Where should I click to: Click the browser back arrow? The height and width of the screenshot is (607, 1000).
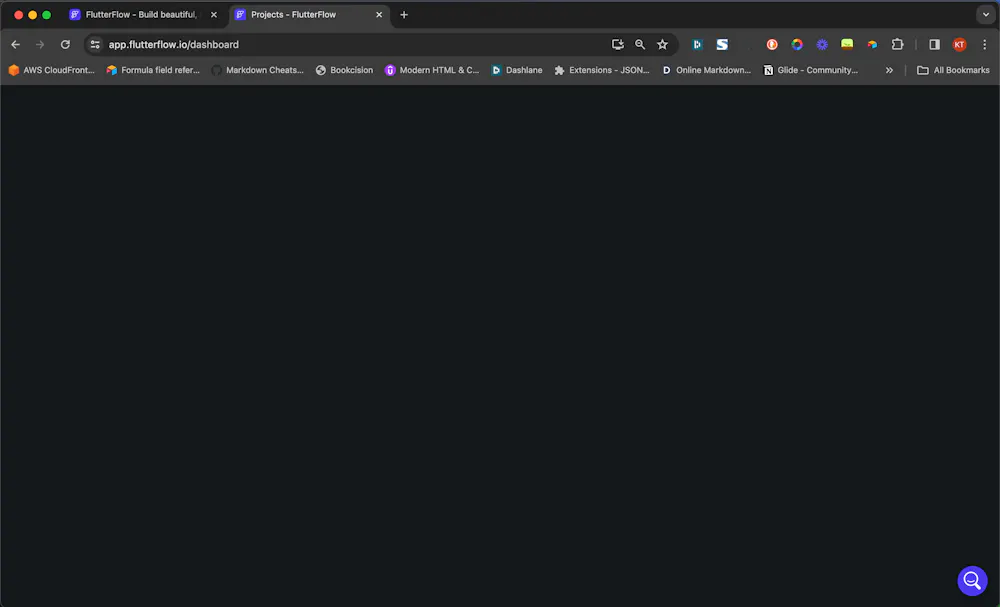pyautogui.click(x=16, y=45)
